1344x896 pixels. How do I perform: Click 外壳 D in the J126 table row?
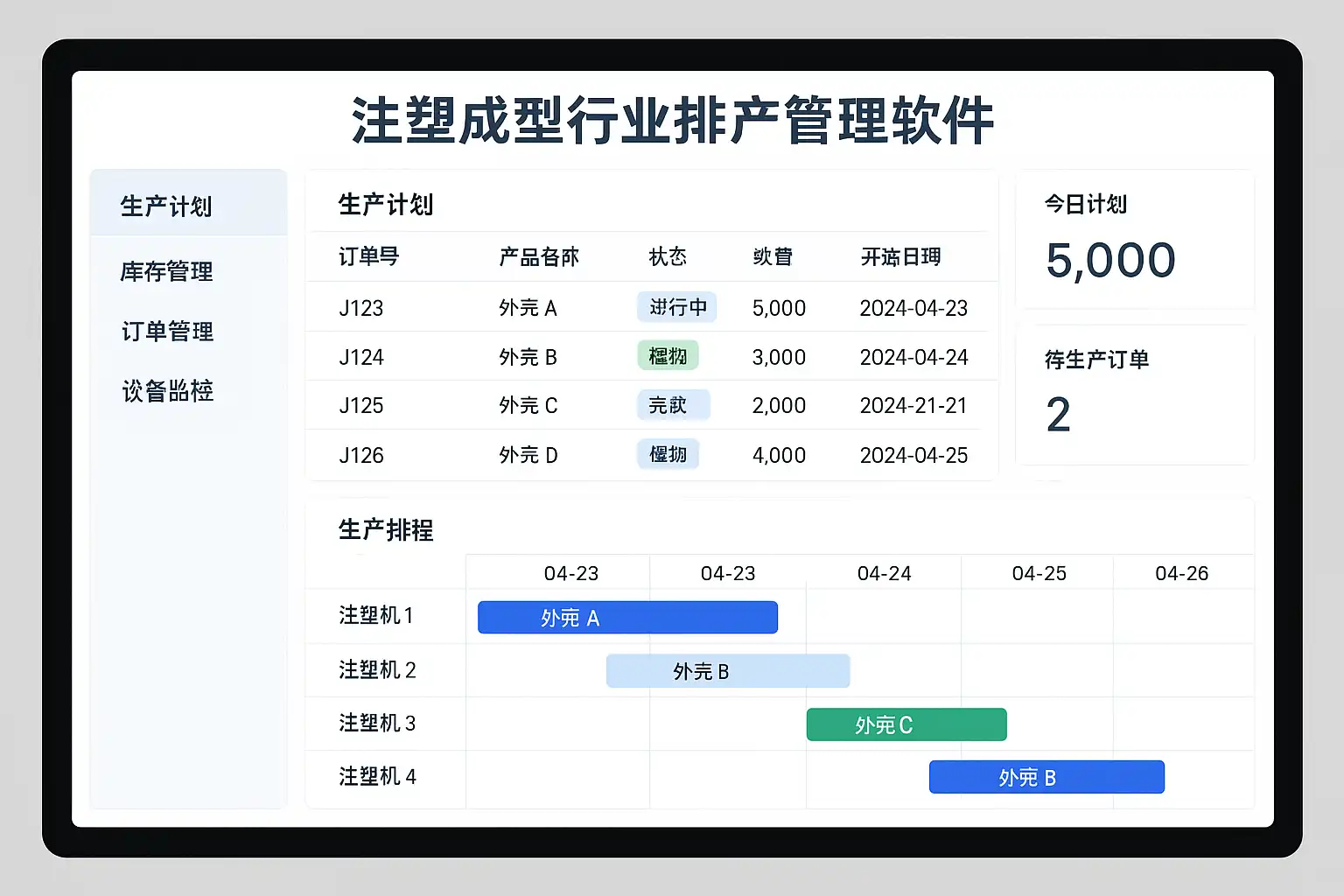click(x=528, y=455)
